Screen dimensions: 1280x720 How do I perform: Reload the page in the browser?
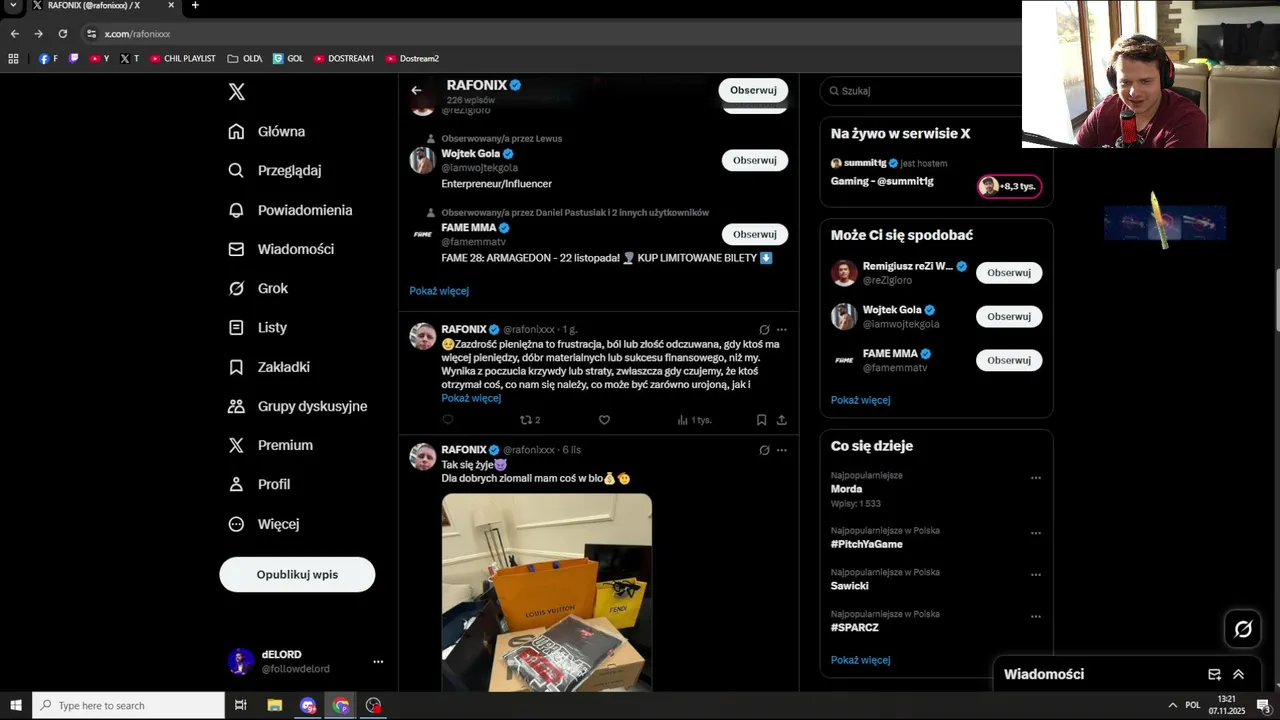point(62,33)
